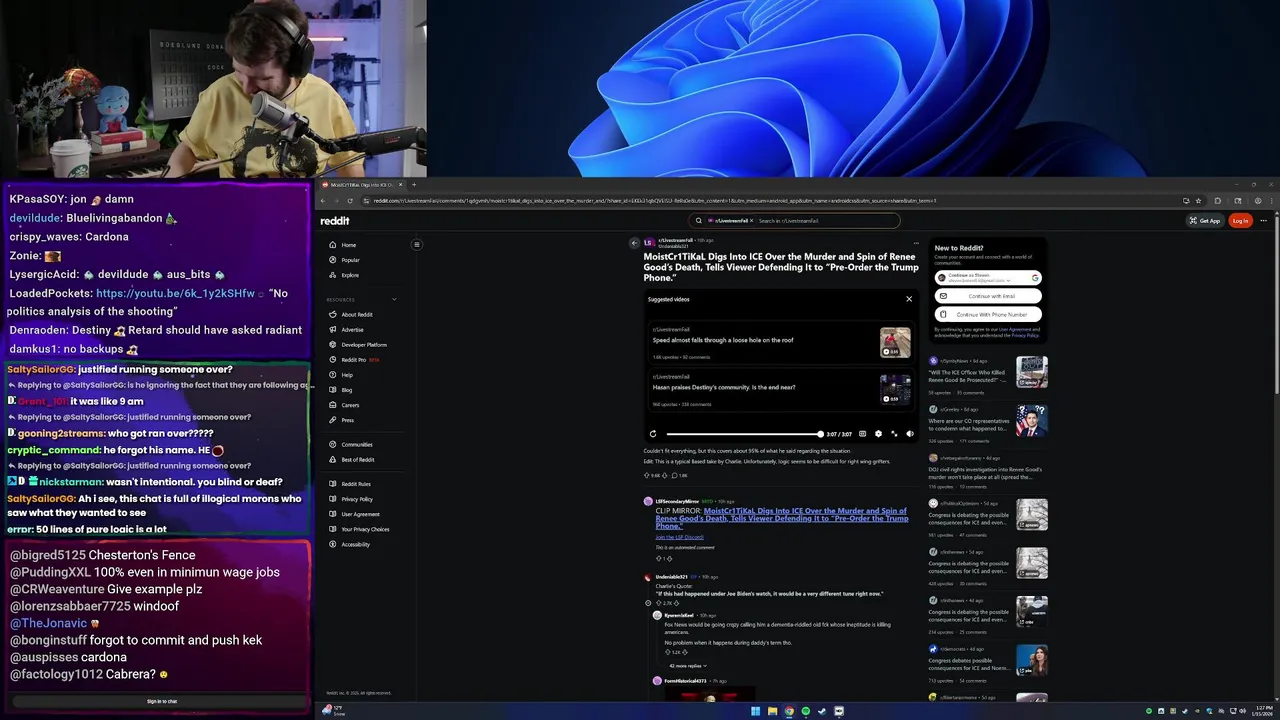1280x720 pixels.
Task: Close the MoistCr1TiKaL browser tab
Action: [x=400, y=185]
